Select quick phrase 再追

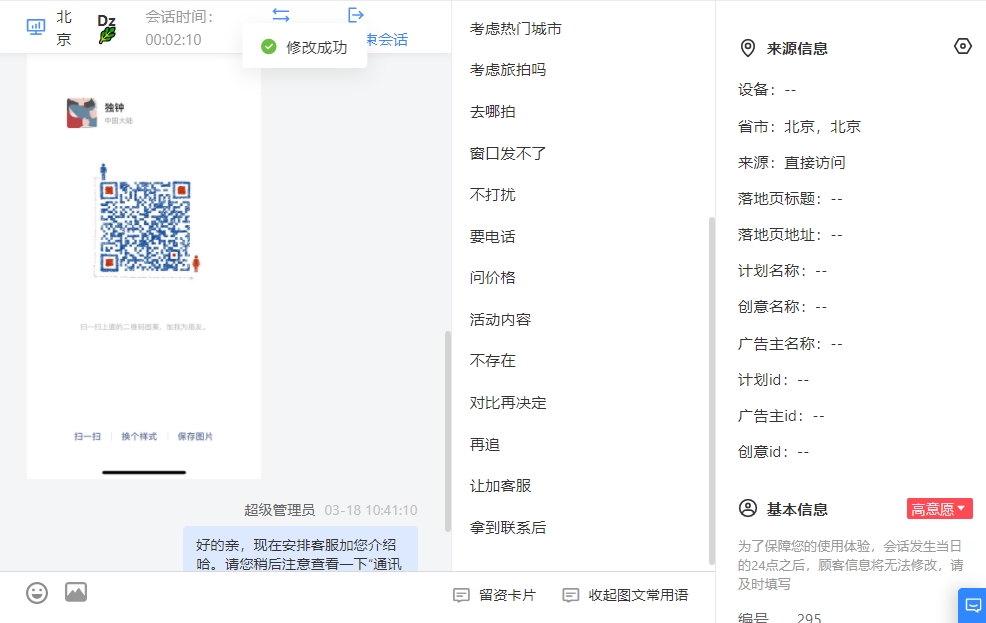pos(485,444)
